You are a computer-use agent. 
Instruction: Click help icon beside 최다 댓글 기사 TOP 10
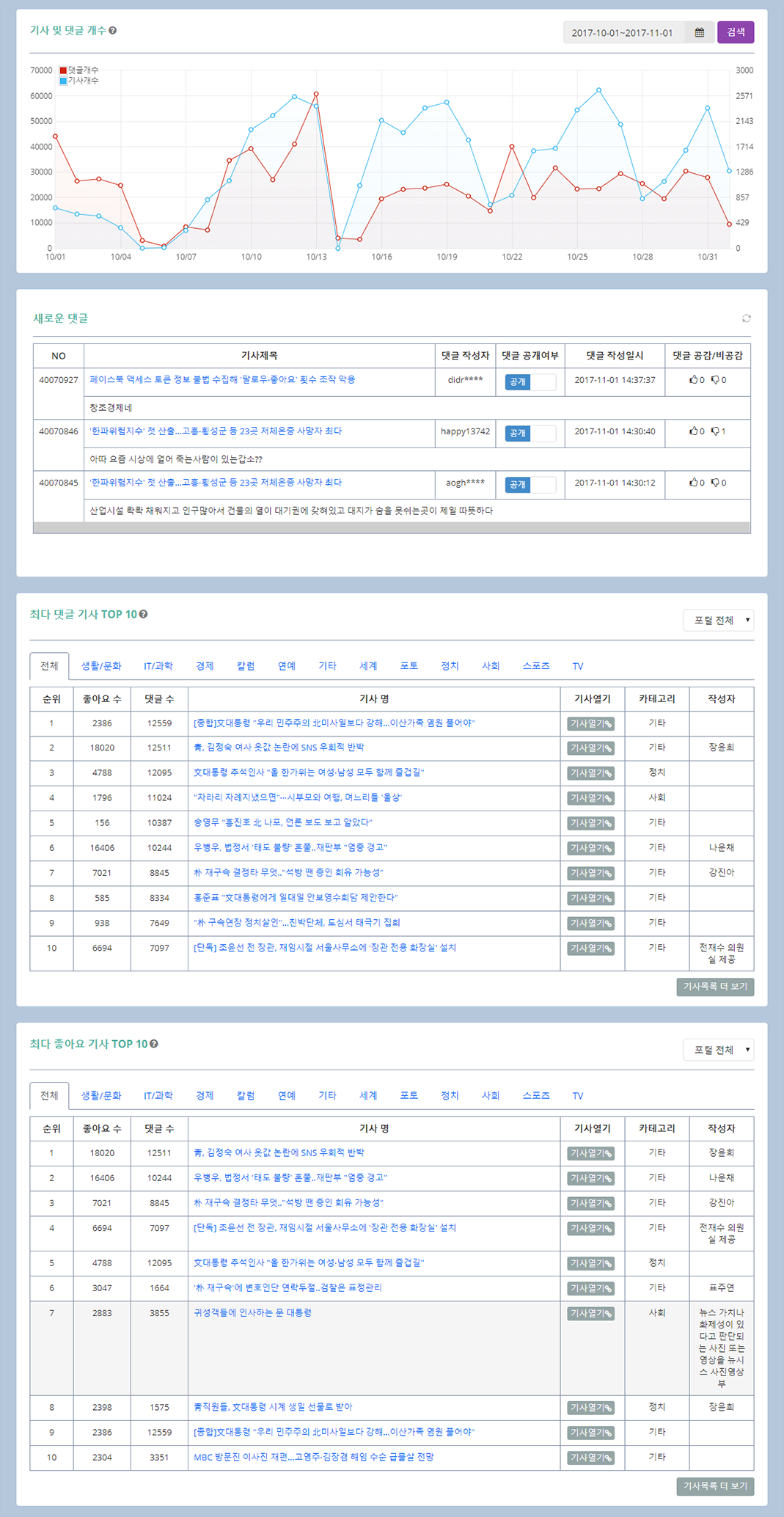pos(144,614)
